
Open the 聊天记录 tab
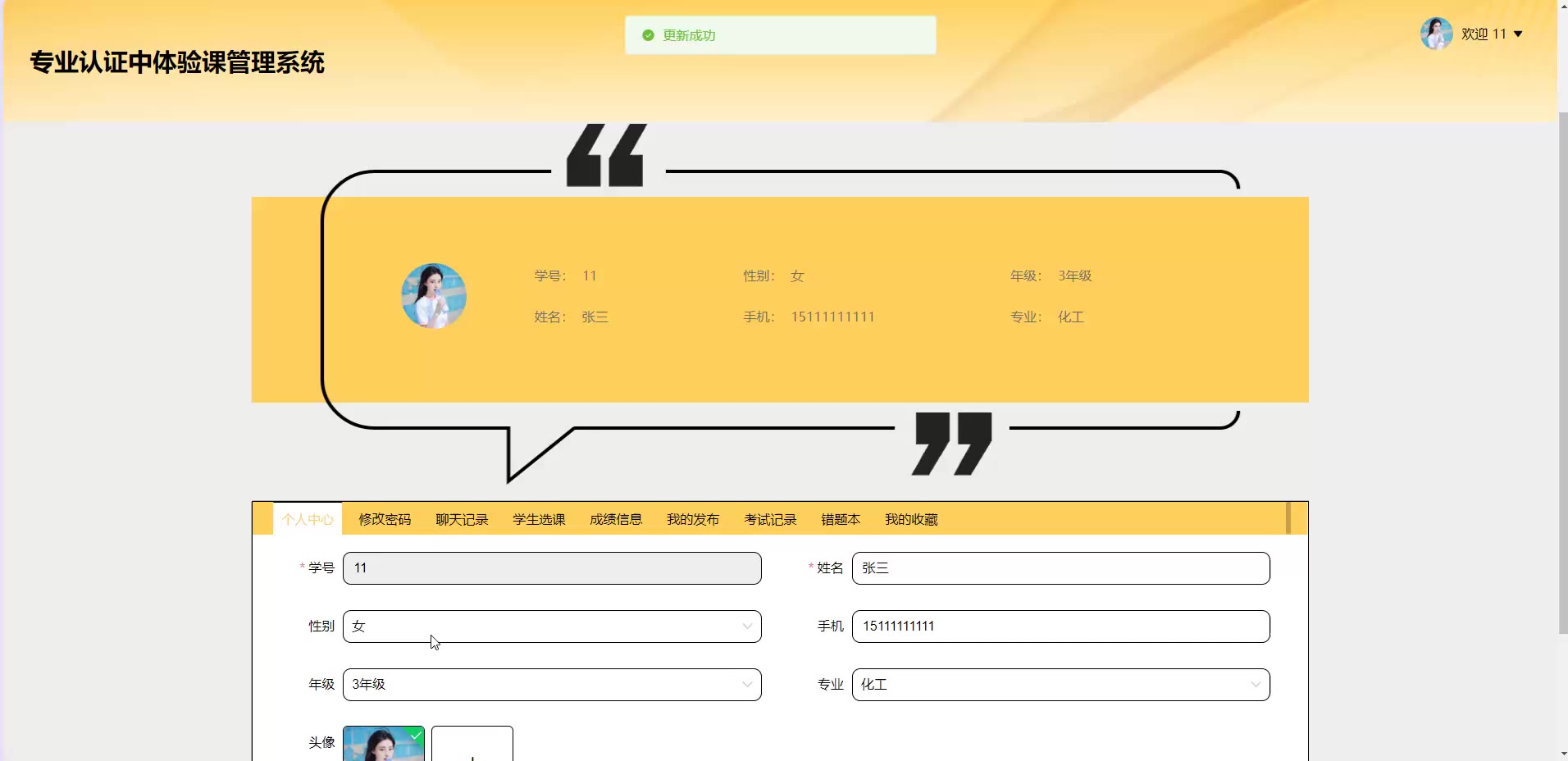point(462,519)
